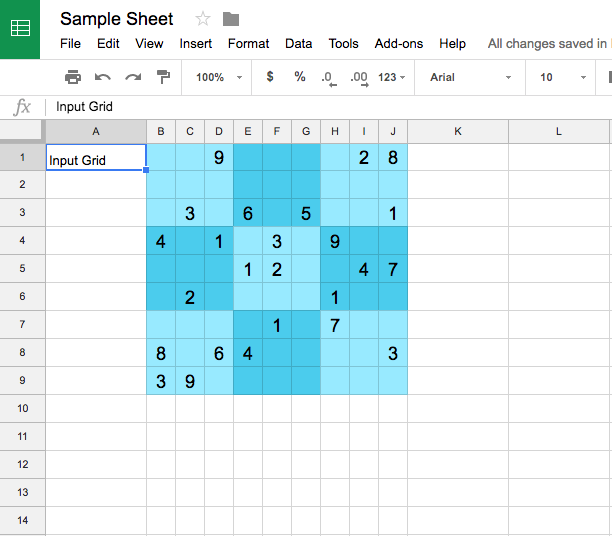612x536 pixels.
Task: Format selection as percent
Action: click(300, 77)
